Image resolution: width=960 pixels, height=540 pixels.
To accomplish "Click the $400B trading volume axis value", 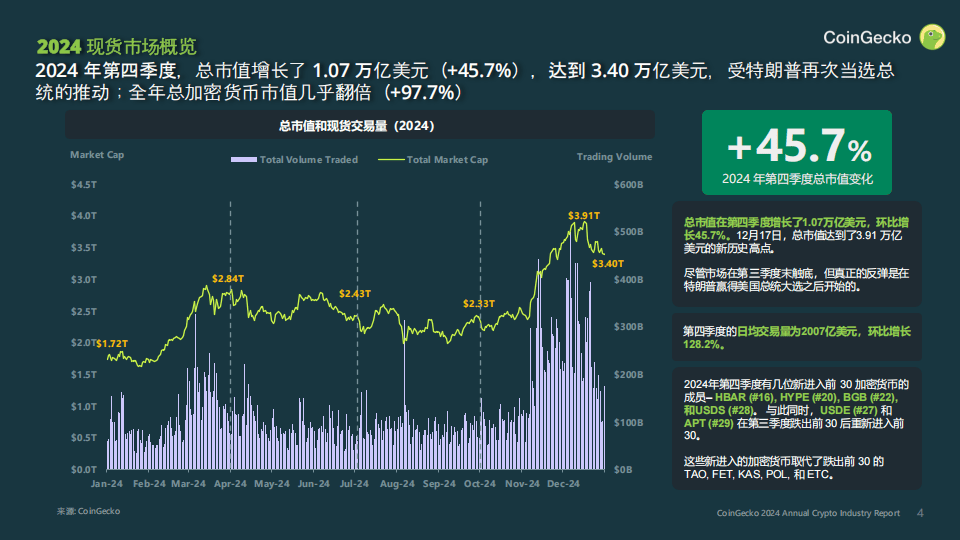I will tap(629, 279).
